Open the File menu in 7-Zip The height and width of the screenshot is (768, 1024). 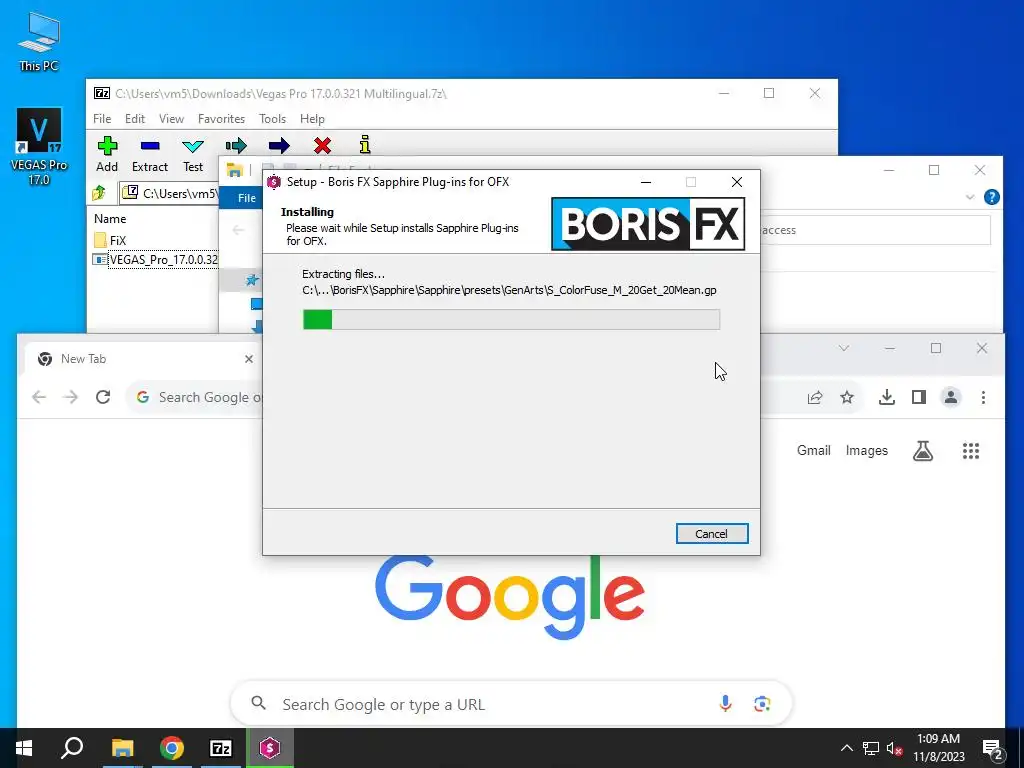[102, 119]
